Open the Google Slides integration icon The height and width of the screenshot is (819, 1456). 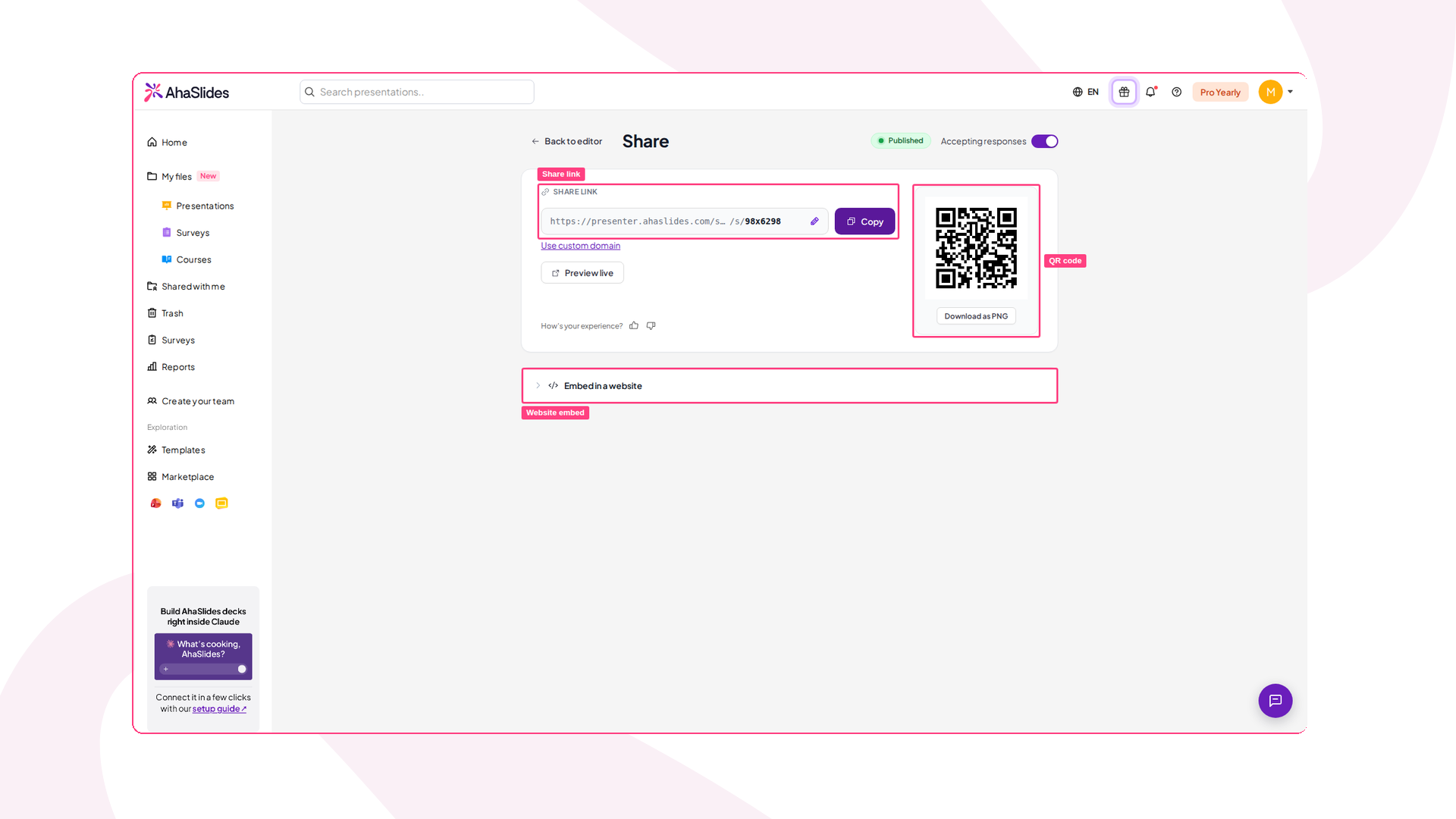(221, 503)
